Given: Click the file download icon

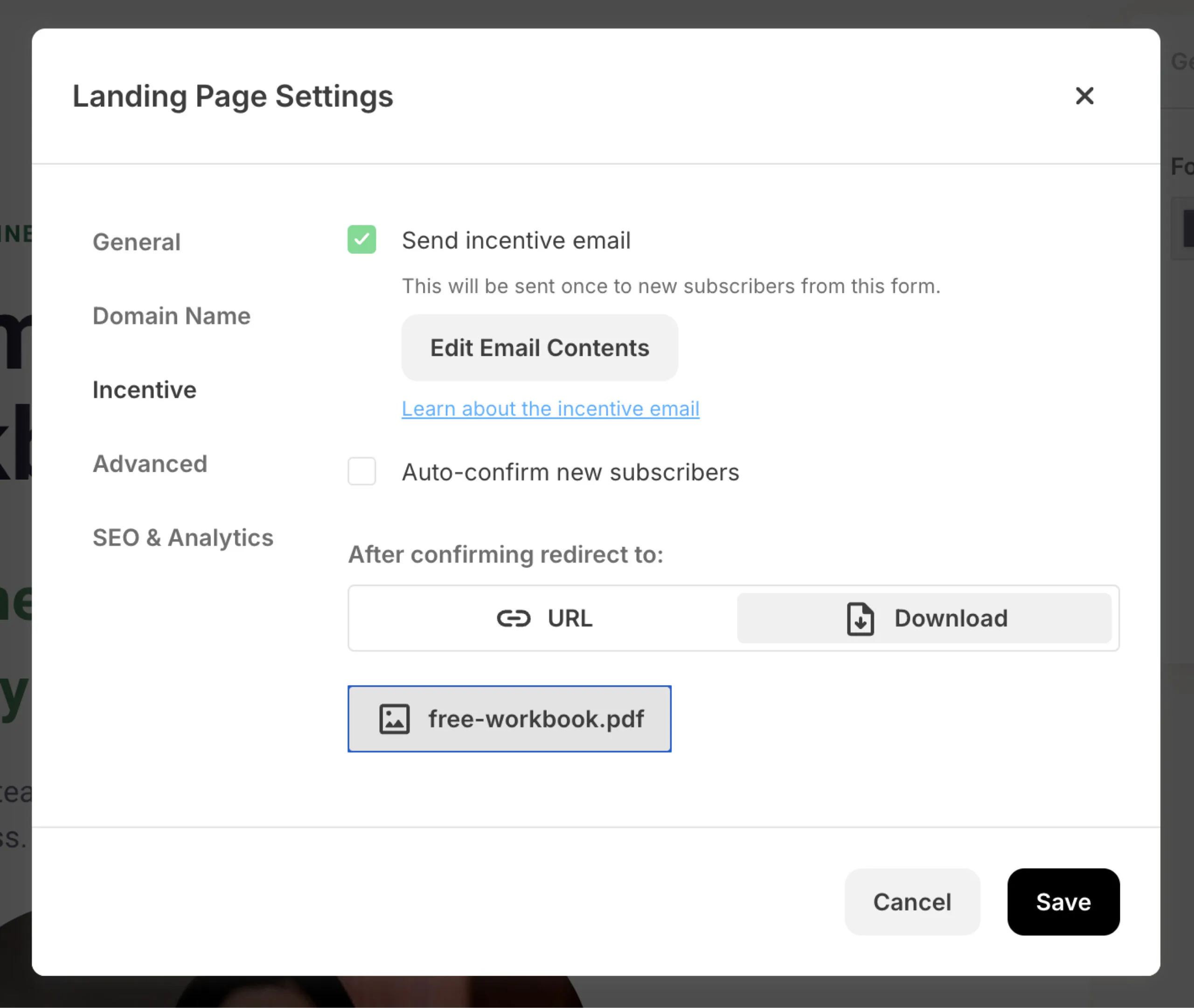Looking at the screenshot, I should coord(860,619).
